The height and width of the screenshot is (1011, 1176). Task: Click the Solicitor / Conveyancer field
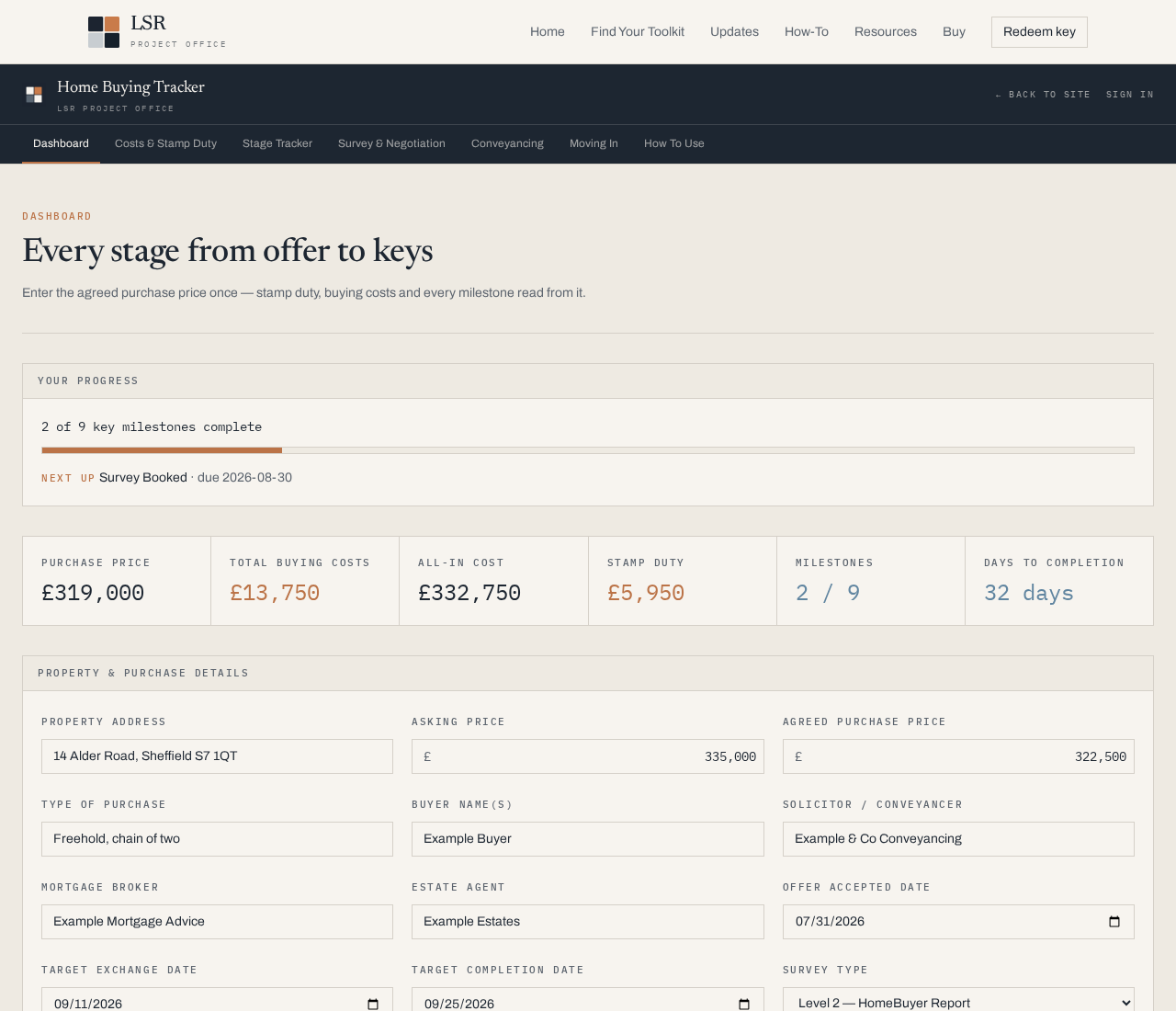958,839
